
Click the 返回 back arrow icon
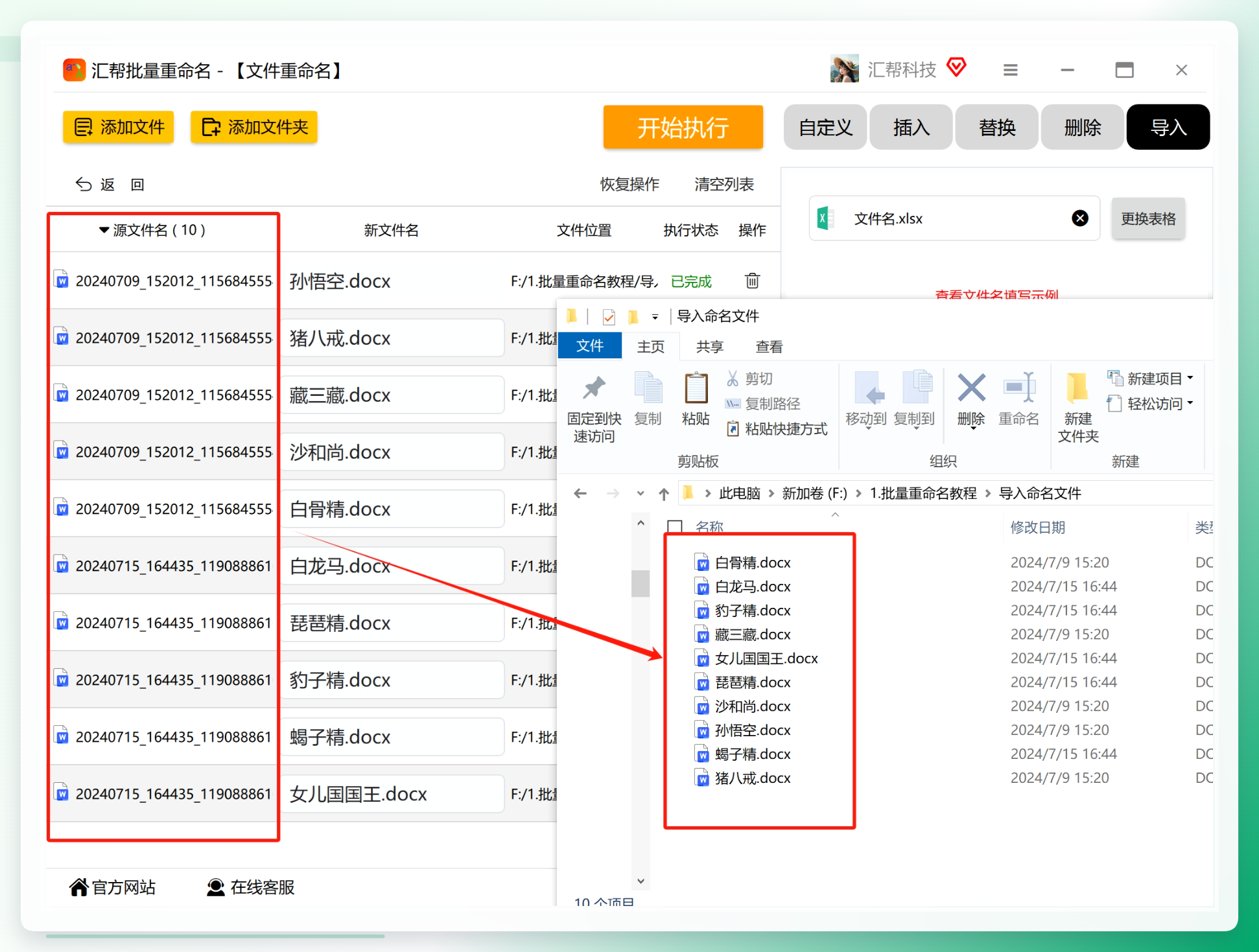84,185
